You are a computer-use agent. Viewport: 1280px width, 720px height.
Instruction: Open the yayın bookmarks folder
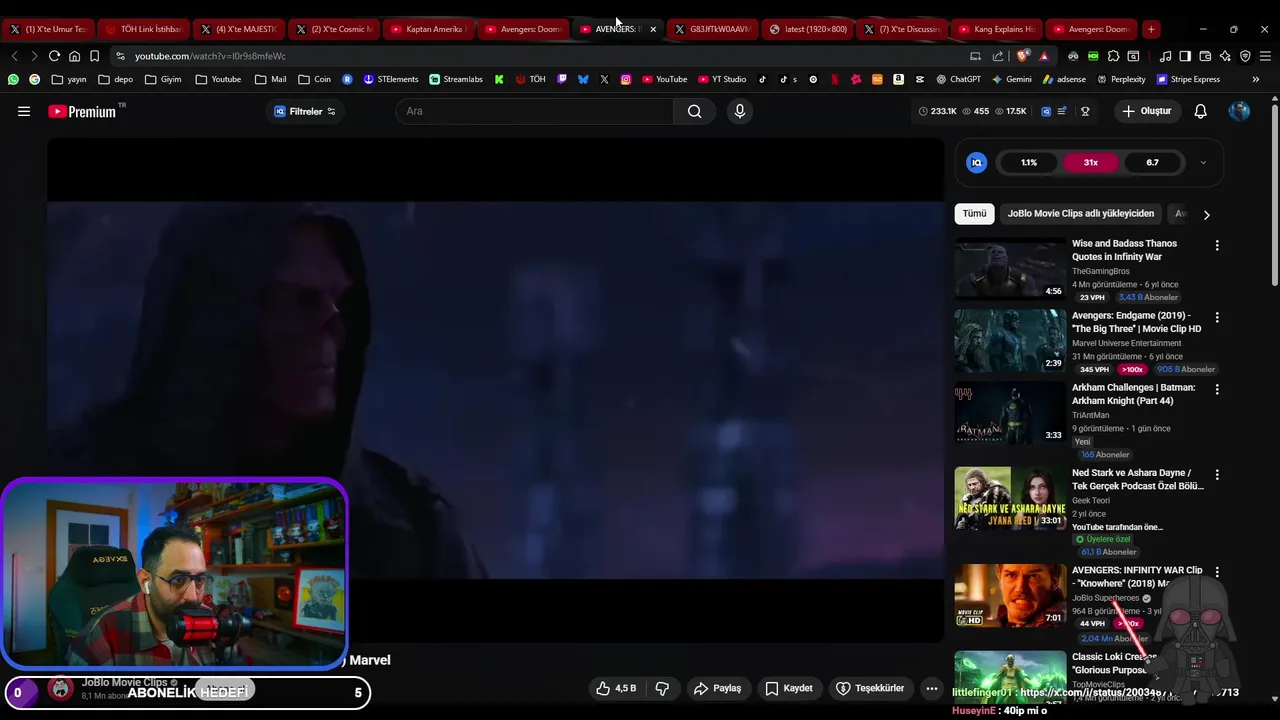(x=69, y=79)
